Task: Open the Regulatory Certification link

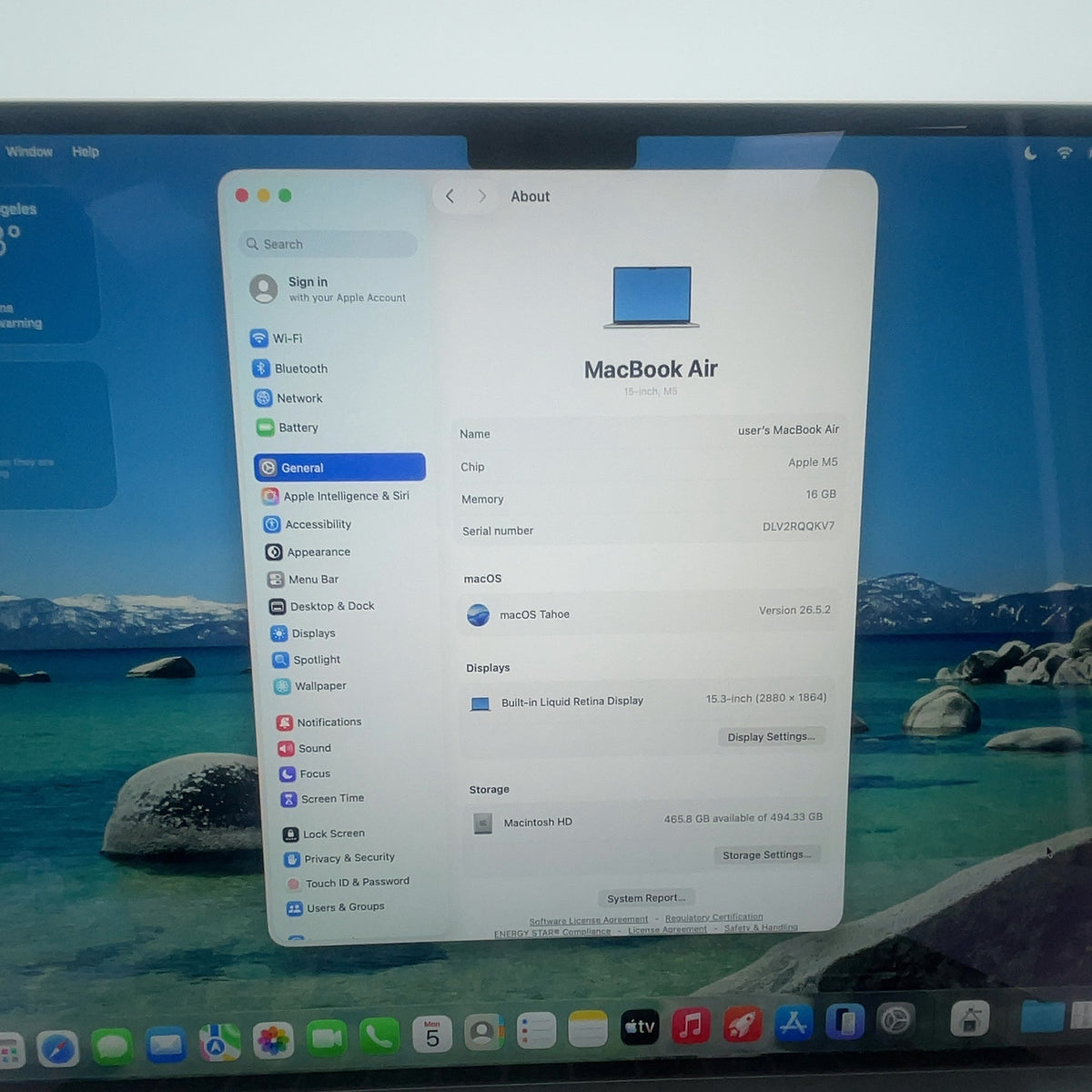Action: click(714, 917)
